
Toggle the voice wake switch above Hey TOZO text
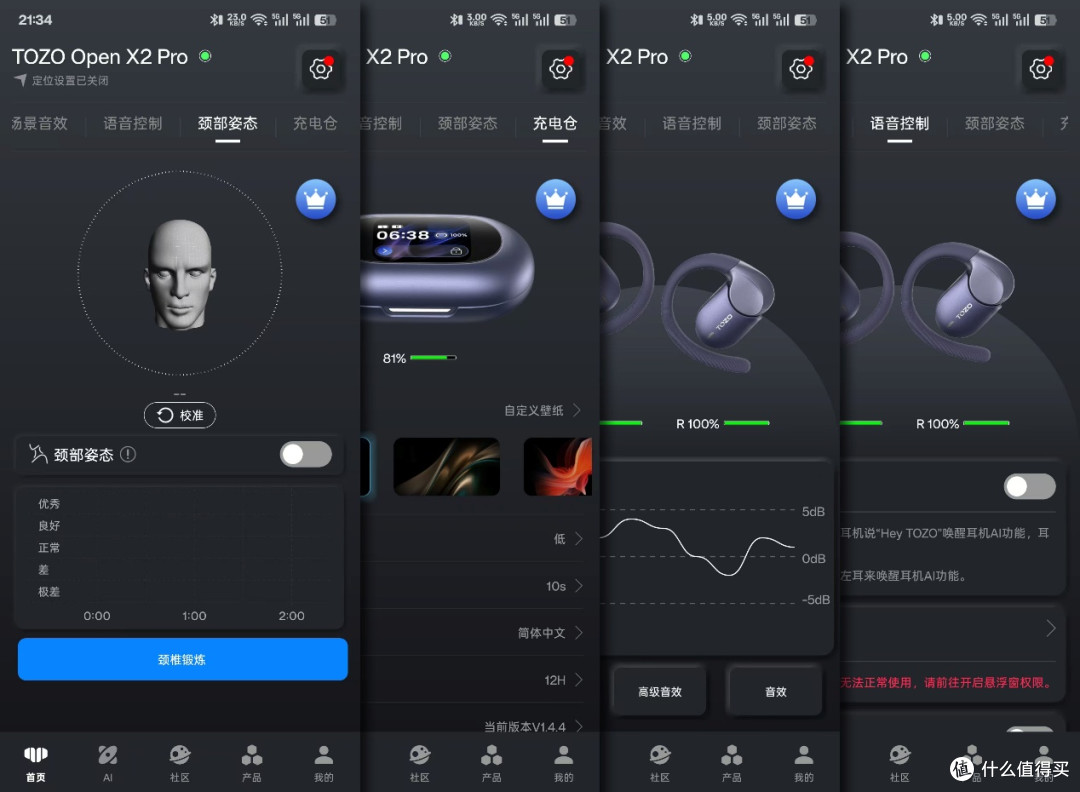(1030, 486)
